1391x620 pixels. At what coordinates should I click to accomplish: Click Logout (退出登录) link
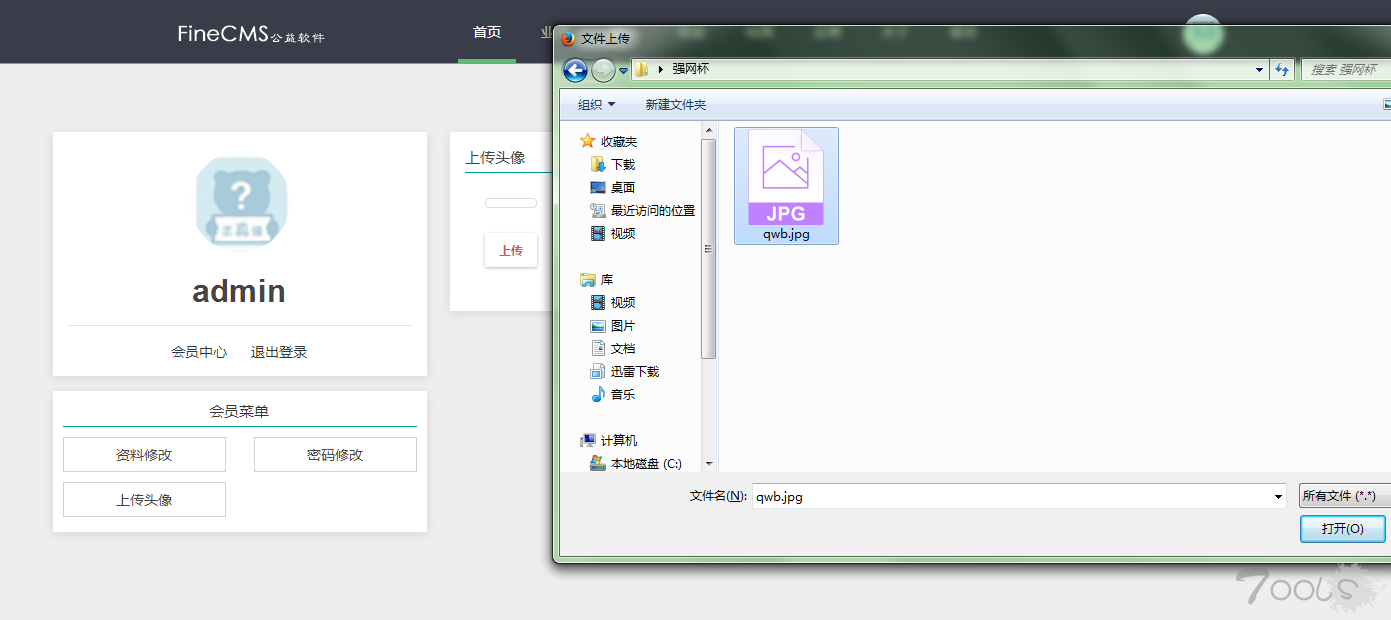(279, 352)
